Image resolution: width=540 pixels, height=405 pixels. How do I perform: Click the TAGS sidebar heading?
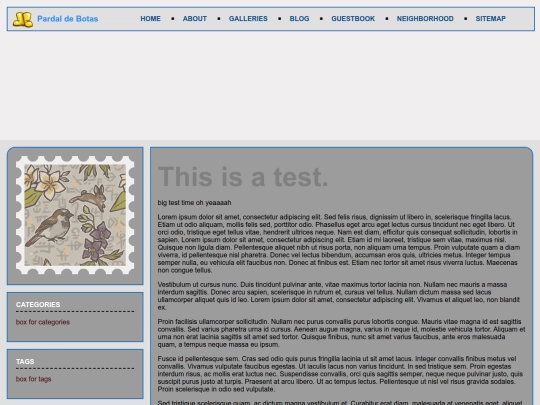[x=25, y=361]
